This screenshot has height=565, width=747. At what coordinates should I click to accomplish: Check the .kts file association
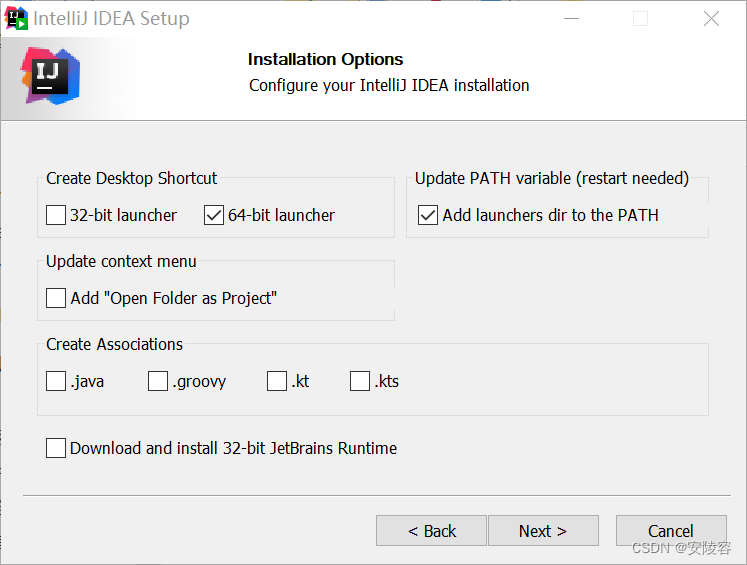(x=360, y=381)
